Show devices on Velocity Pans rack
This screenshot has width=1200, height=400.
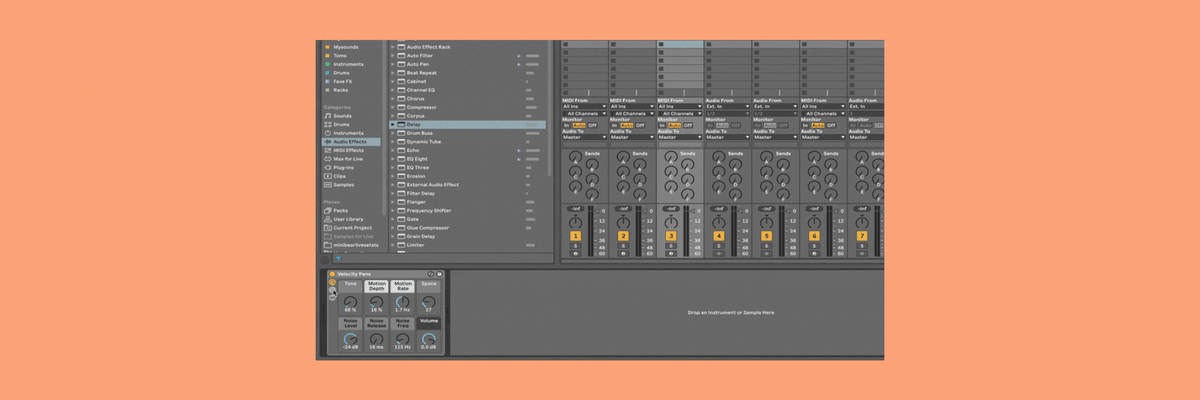tap(332, 297)
